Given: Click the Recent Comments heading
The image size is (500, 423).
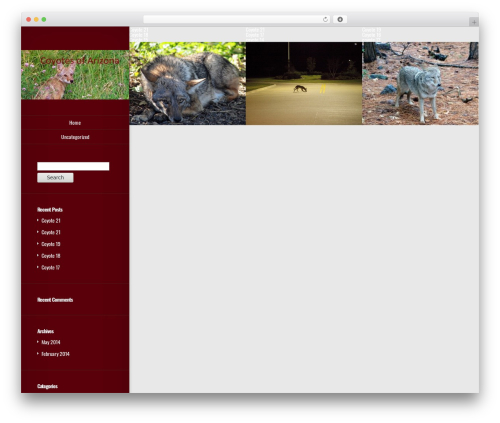Looking at the screenshot, I should [x=55, y=300].
